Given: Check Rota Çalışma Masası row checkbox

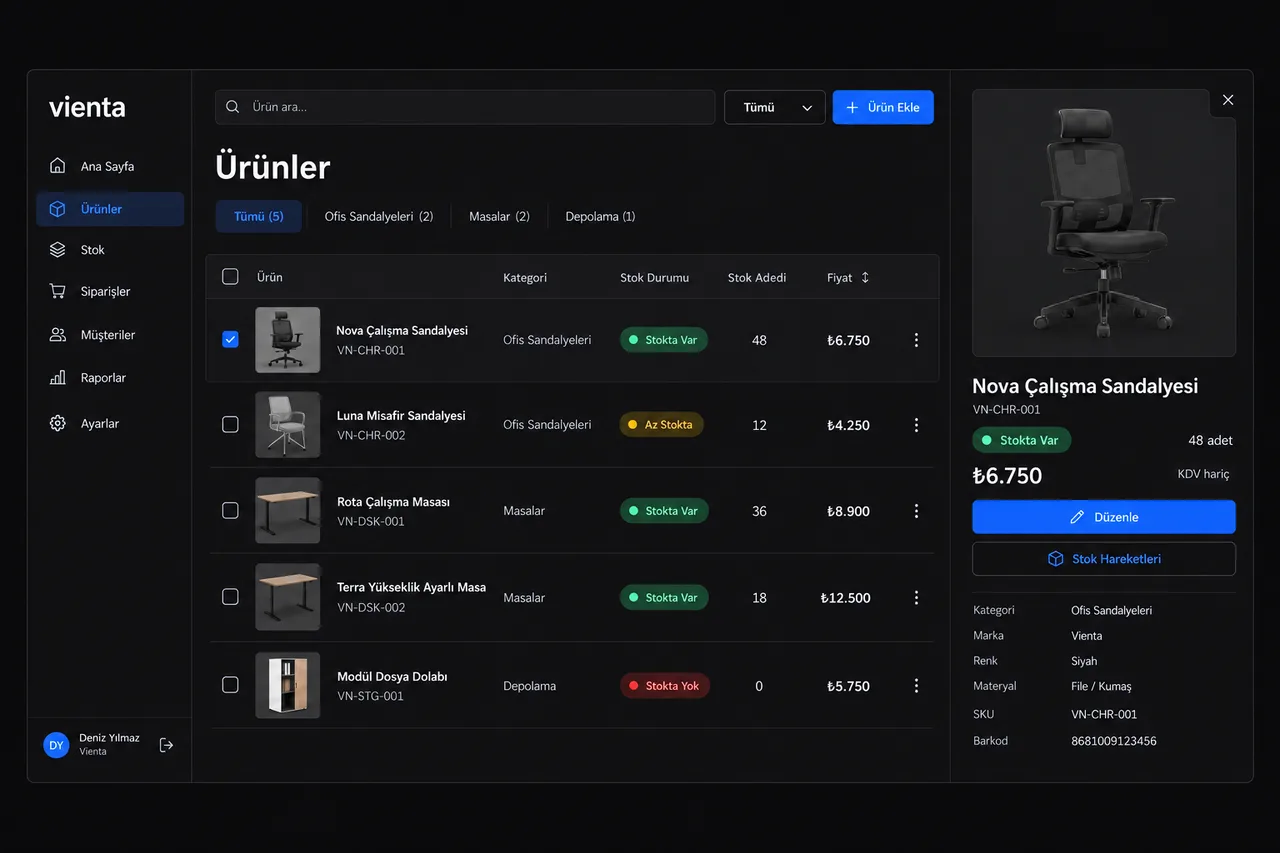Looking at the screenshot, I should (x=230, y=511).
